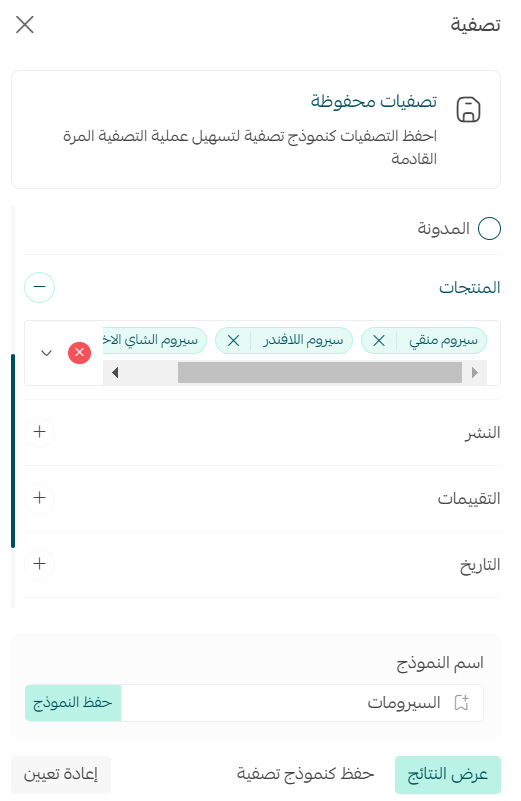Expand the التقييمات section
The height and width of the screenshot is (801, 521).
[39, 498]
